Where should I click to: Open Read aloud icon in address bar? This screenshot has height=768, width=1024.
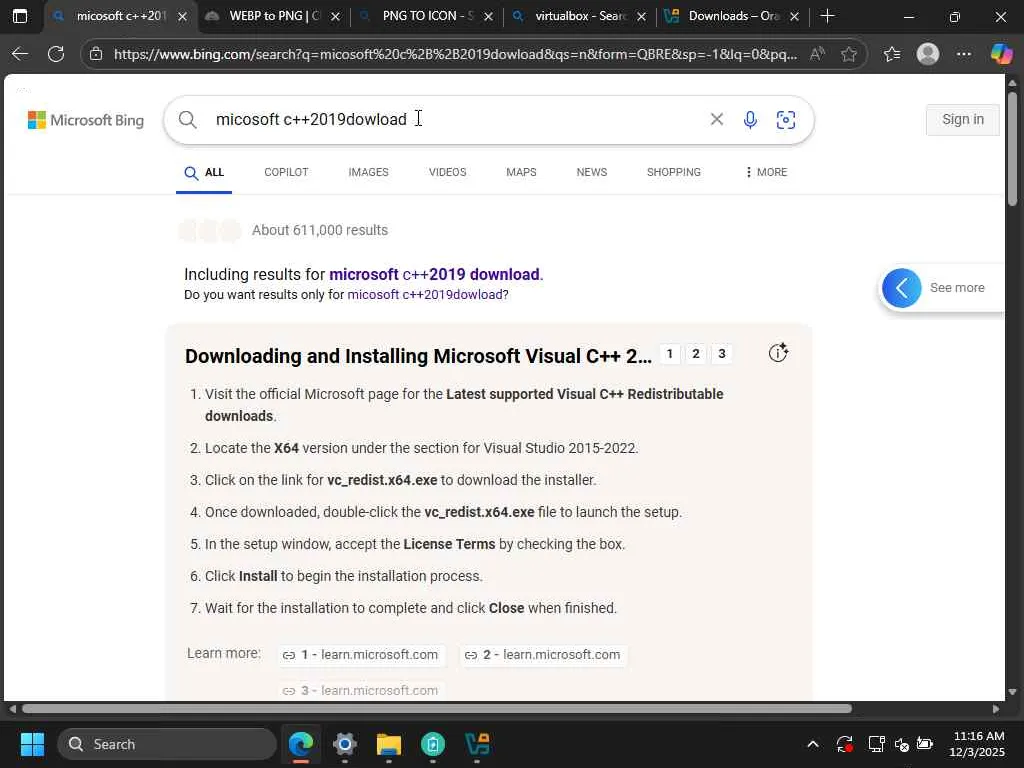817,54
